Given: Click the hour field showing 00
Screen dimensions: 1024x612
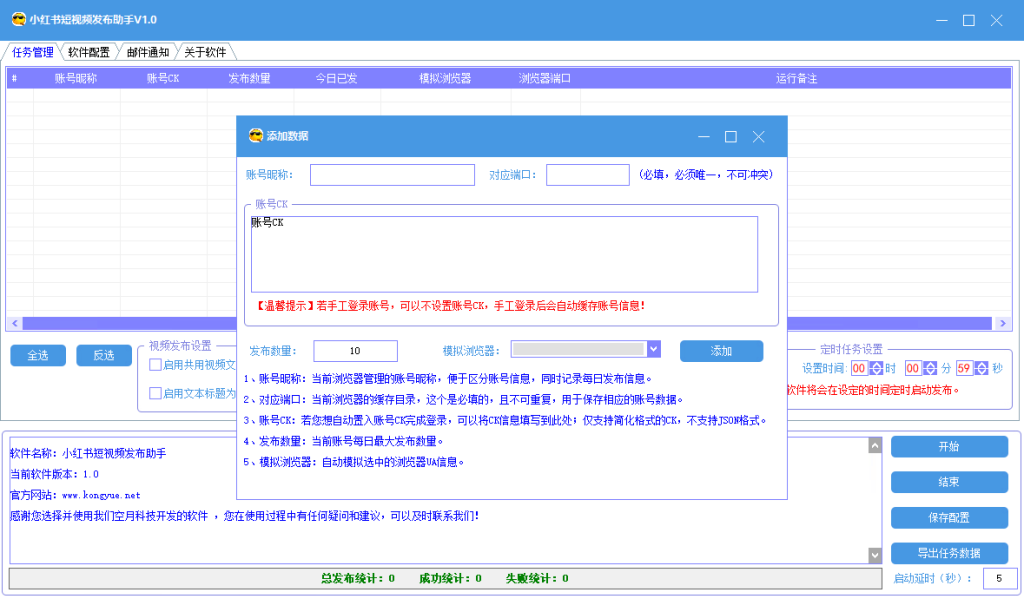Looking at the screenshot, I should click(x=859, y=368).
